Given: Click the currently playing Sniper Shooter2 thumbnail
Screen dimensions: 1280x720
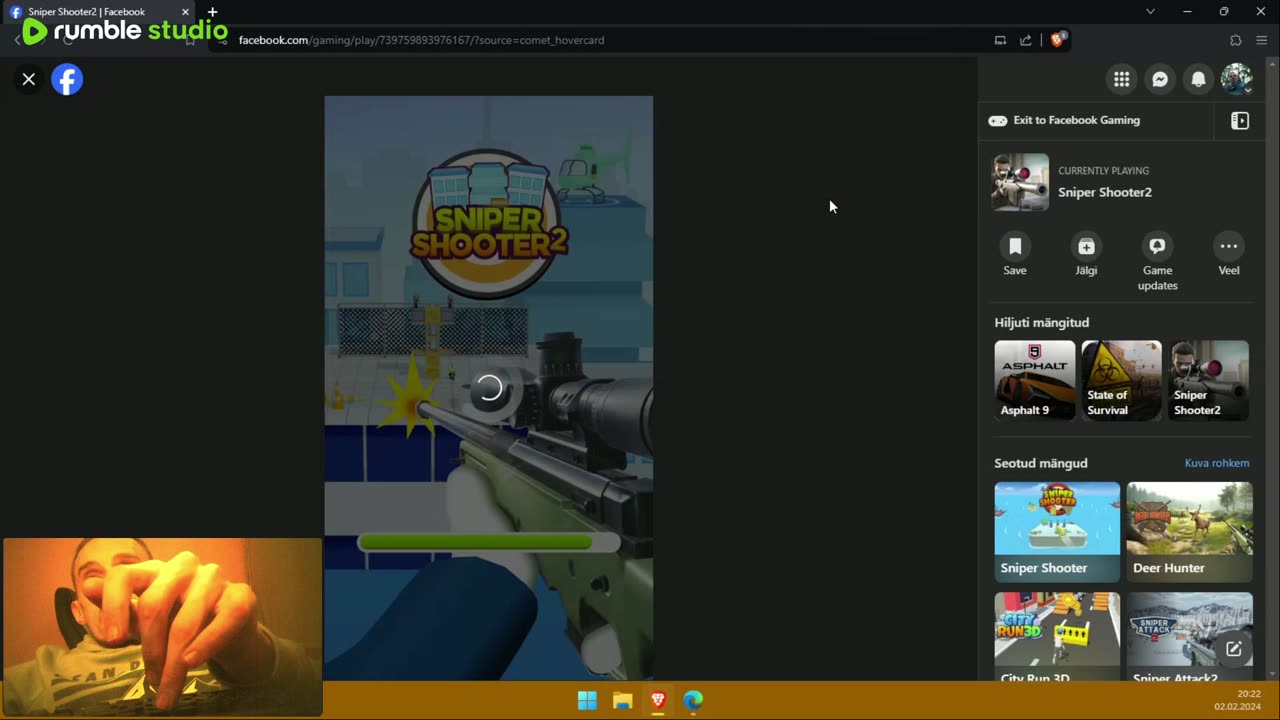Looking at the screenshot, I should (x=1020, y=182).
